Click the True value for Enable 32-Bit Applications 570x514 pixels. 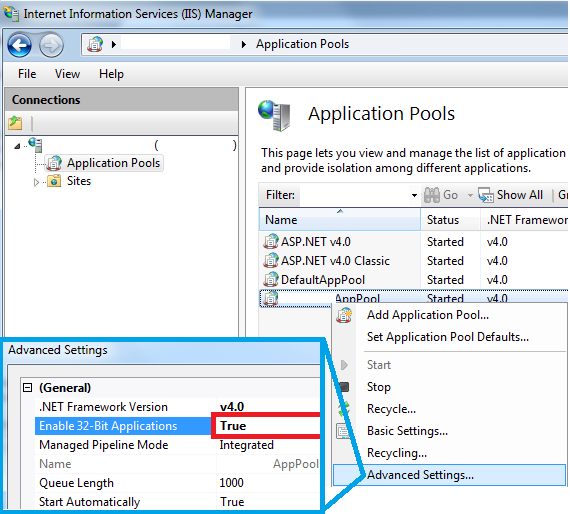233,426
